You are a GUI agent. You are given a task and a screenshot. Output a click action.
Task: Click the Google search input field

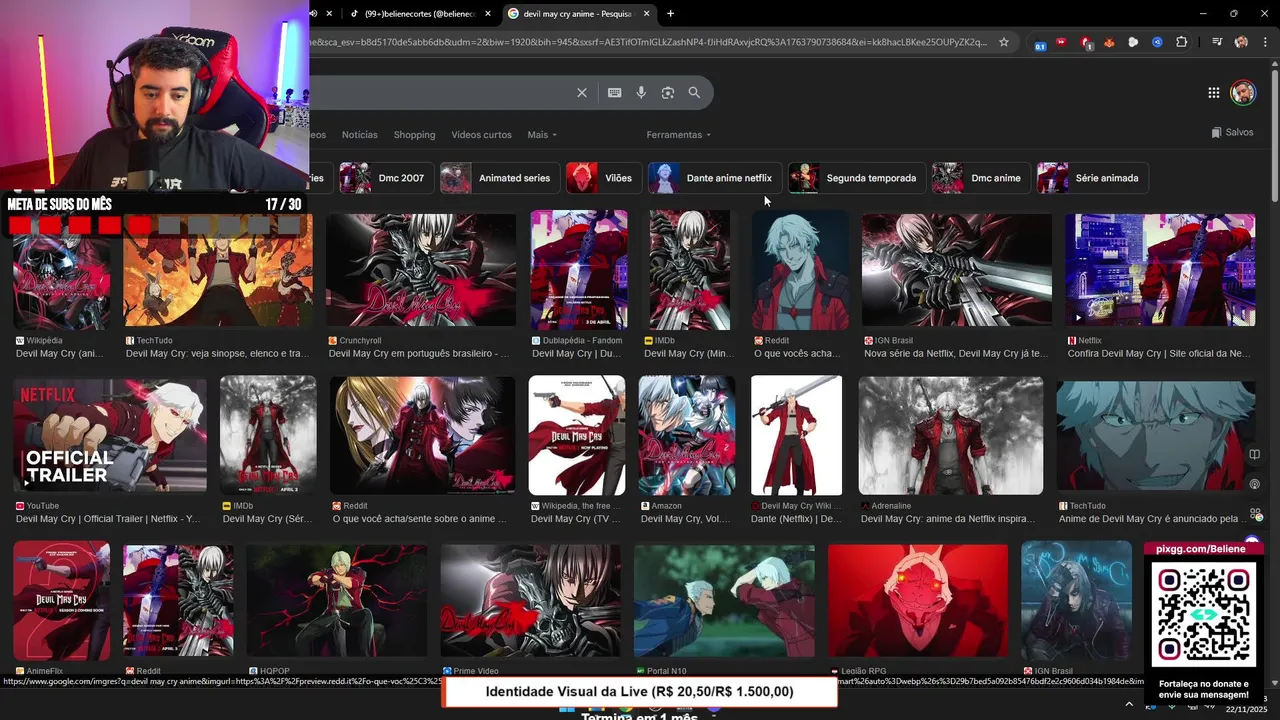tap(440, 93)
